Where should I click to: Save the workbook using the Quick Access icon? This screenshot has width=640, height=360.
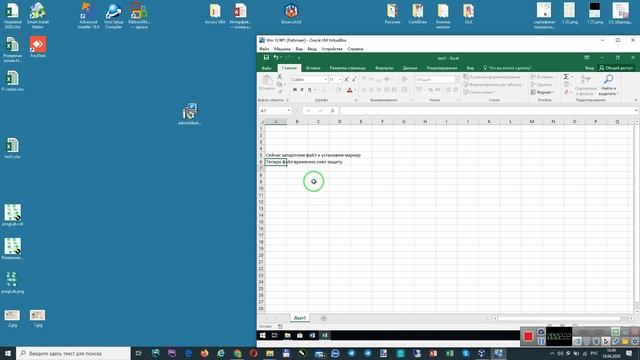[266, 58]
